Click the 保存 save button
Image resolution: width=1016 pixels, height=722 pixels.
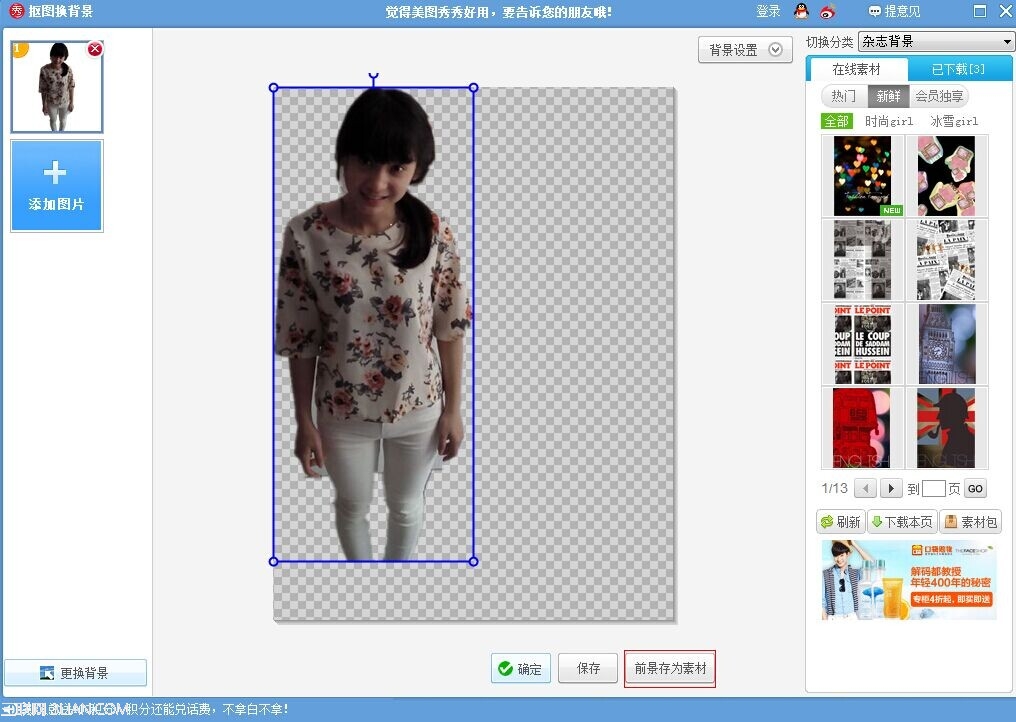tap(588, 668)
